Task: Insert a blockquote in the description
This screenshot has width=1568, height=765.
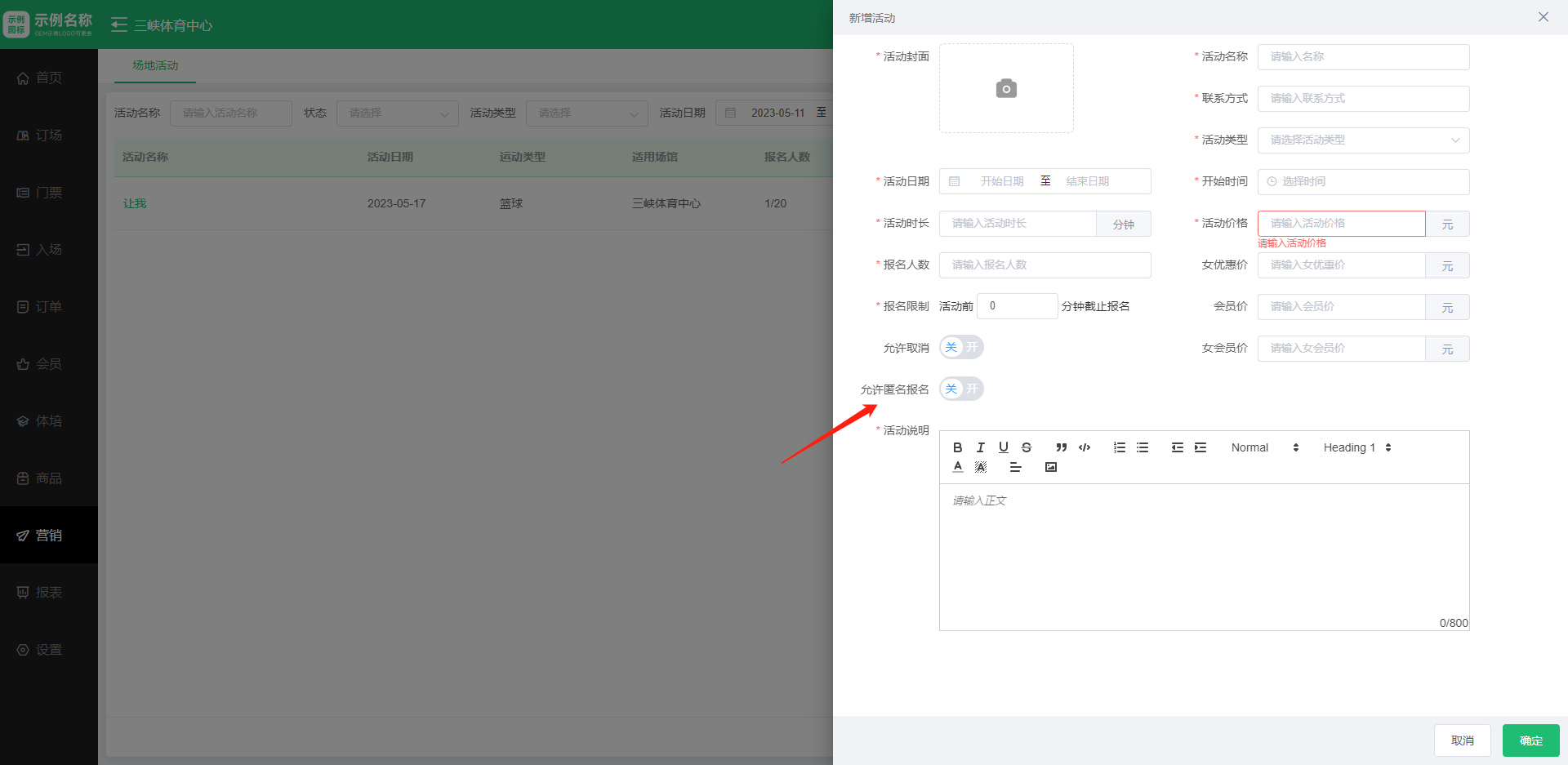Action: pos(1061,447)
